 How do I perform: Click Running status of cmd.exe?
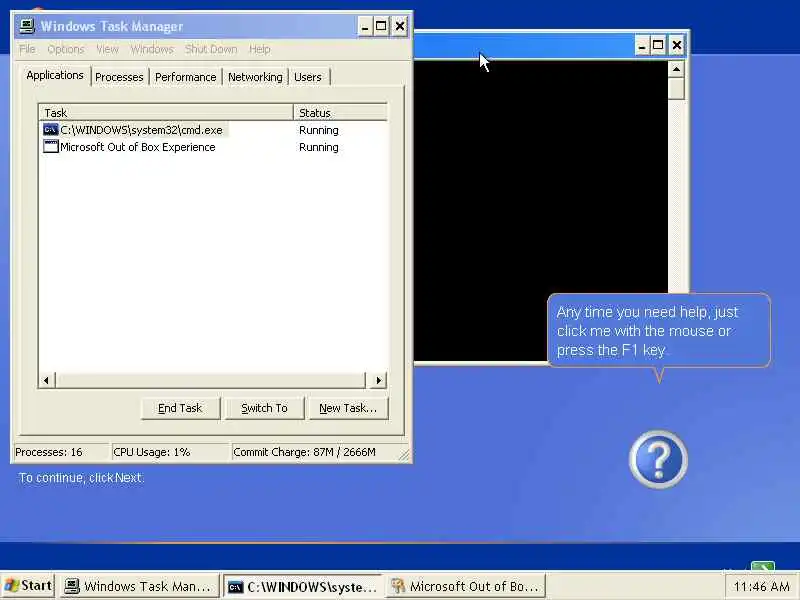[x=319, y=130]
